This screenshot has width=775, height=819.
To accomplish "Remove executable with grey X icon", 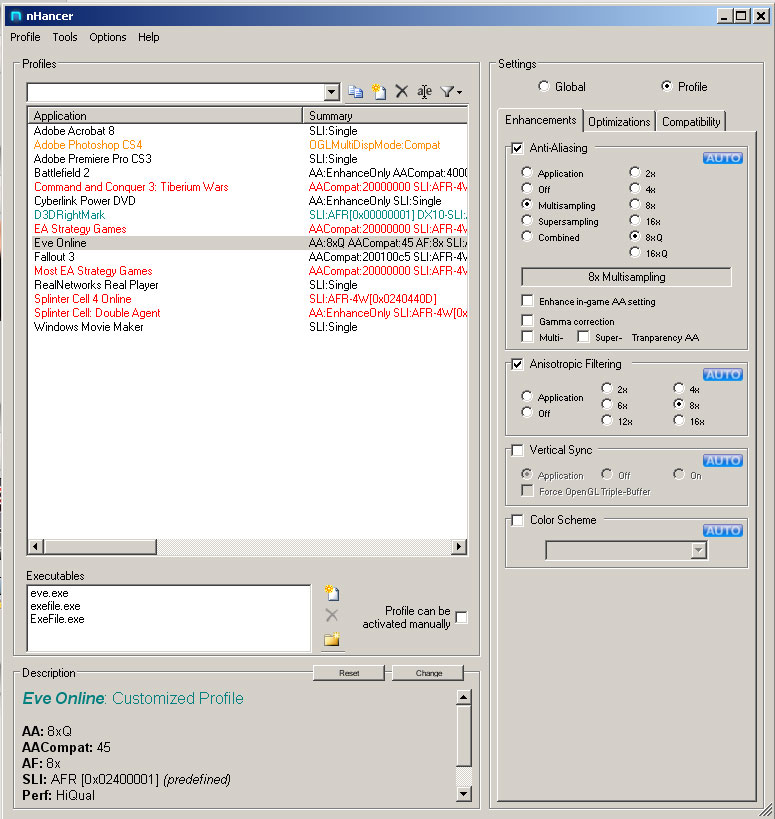I will click(332, 615).
